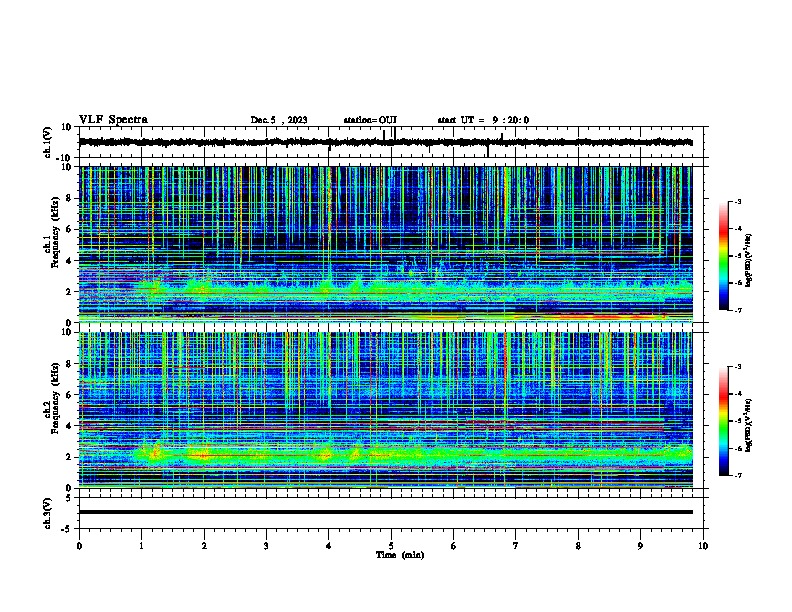Click the "10" time axis tick label
Image resolution: width=792 pixels, height=612 pixels.
coord(703,546)
